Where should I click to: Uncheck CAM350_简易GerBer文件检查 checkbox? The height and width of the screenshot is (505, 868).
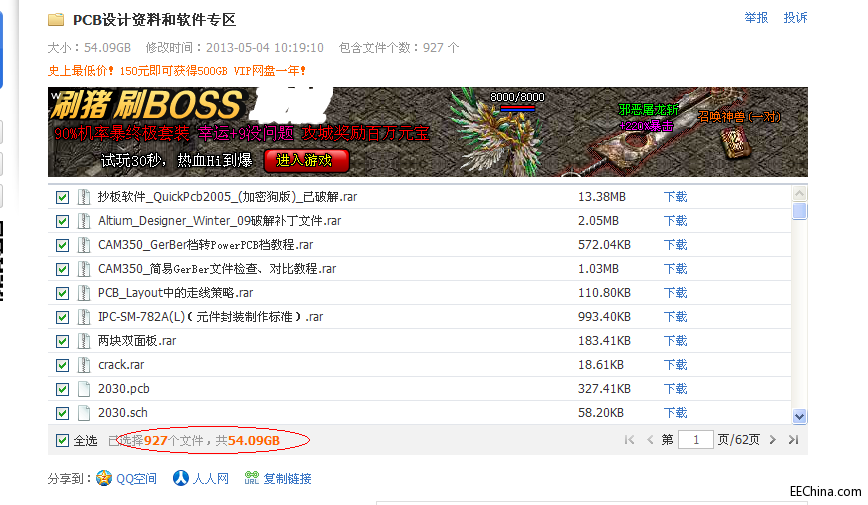tap(63, 270)
